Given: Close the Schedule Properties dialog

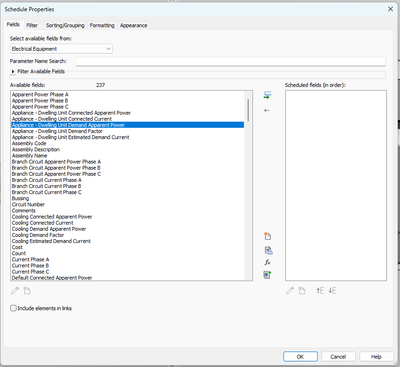Looking at the screenshot, I should pos(390,9).
